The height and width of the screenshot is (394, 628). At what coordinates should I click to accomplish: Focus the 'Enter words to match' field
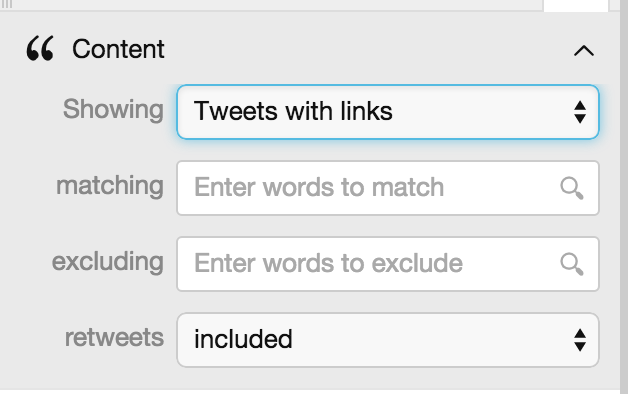click(x=388, y=188)
